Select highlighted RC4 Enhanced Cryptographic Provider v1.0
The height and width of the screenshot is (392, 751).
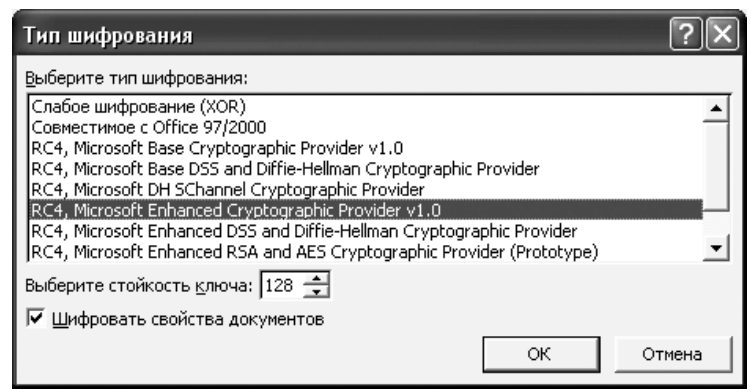click(366, 210)
